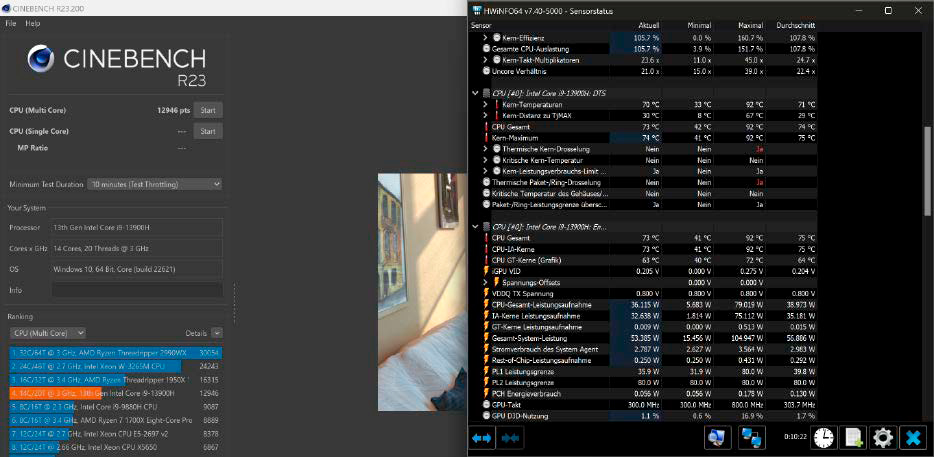
Task: Click the 0:10:22 elapsed timer in HWiNFO
Action: click(796, 437)
